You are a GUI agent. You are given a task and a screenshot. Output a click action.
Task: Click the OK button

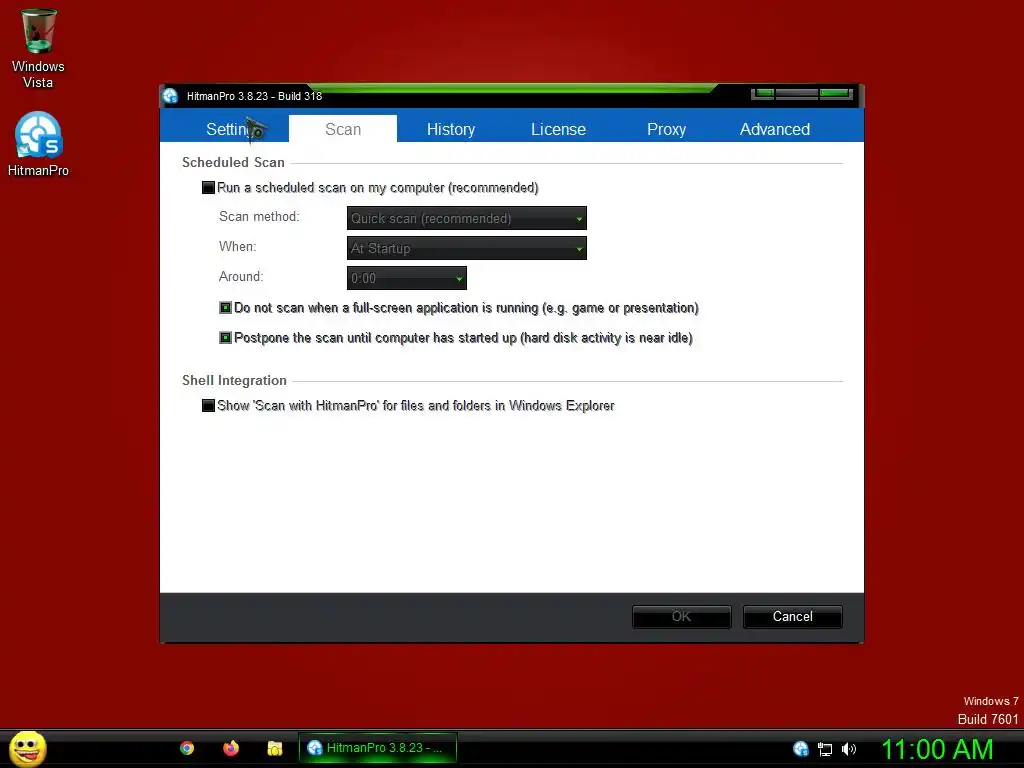(682, 616)
